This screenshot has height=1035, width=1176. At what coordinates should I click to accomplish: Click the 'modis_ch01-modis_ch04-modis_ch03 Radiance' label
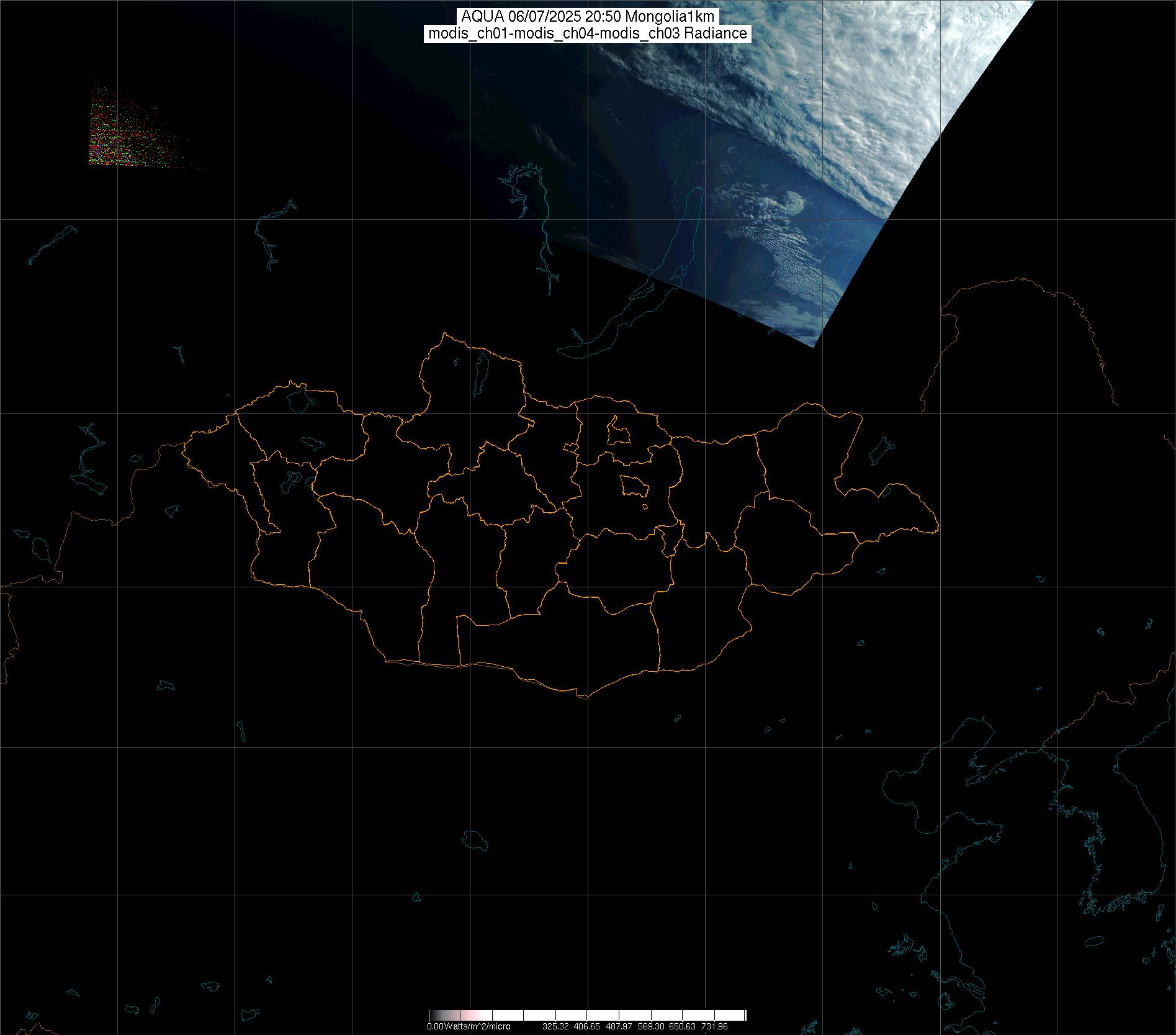tap(588, 34)
